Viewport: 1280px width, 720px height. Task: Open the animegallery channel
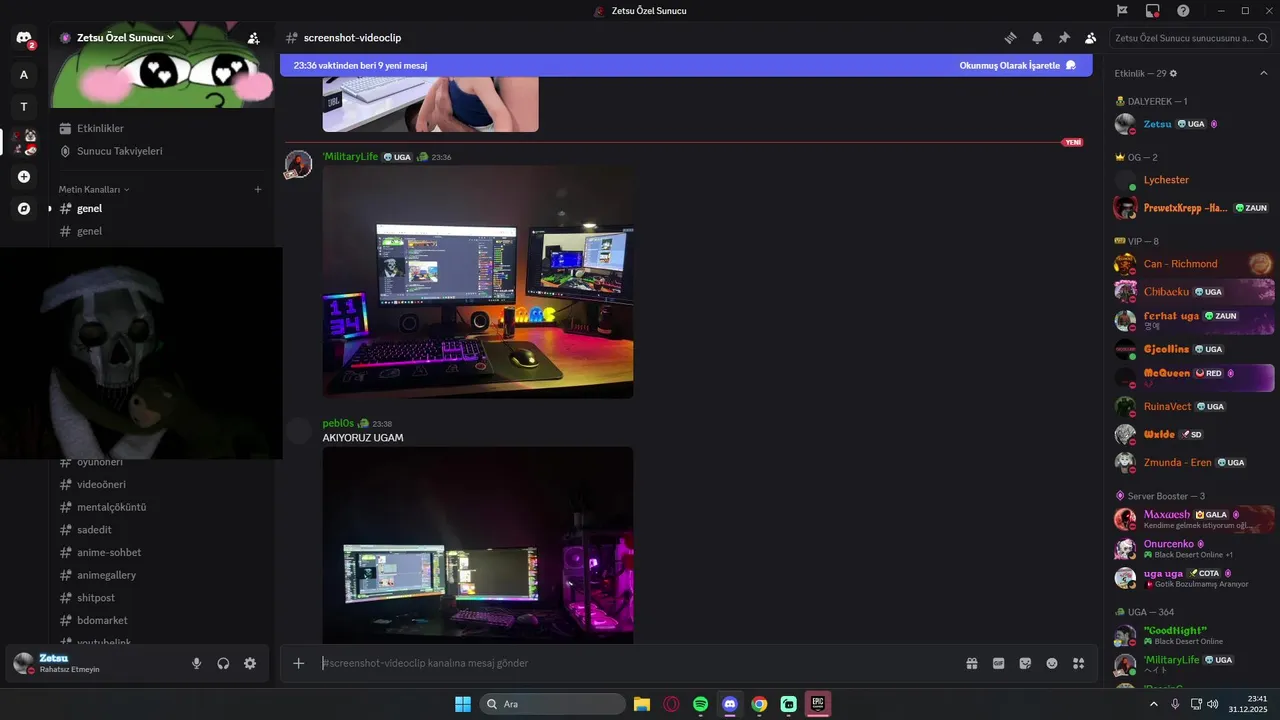pyautogui.click(x=161, y=575)
